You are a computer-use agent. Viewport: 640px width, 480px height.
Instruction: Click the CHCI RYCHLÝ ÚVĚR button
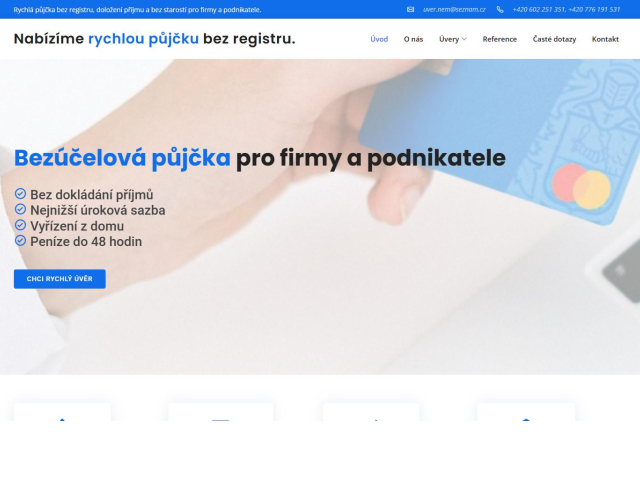coord(60,279)
